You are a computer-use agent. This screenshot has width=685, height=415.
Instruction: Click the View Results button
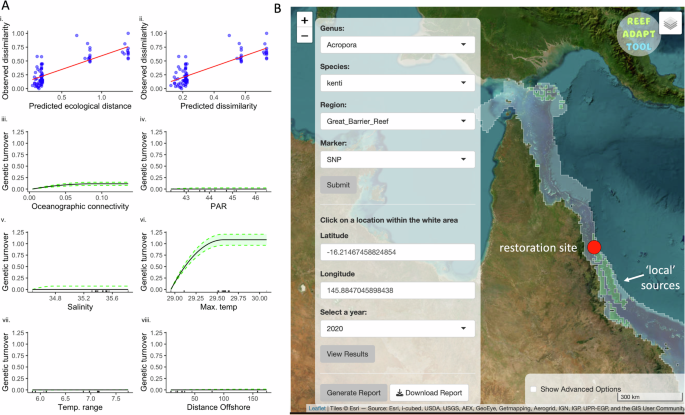pyautogui.click(x=347, y=354)
